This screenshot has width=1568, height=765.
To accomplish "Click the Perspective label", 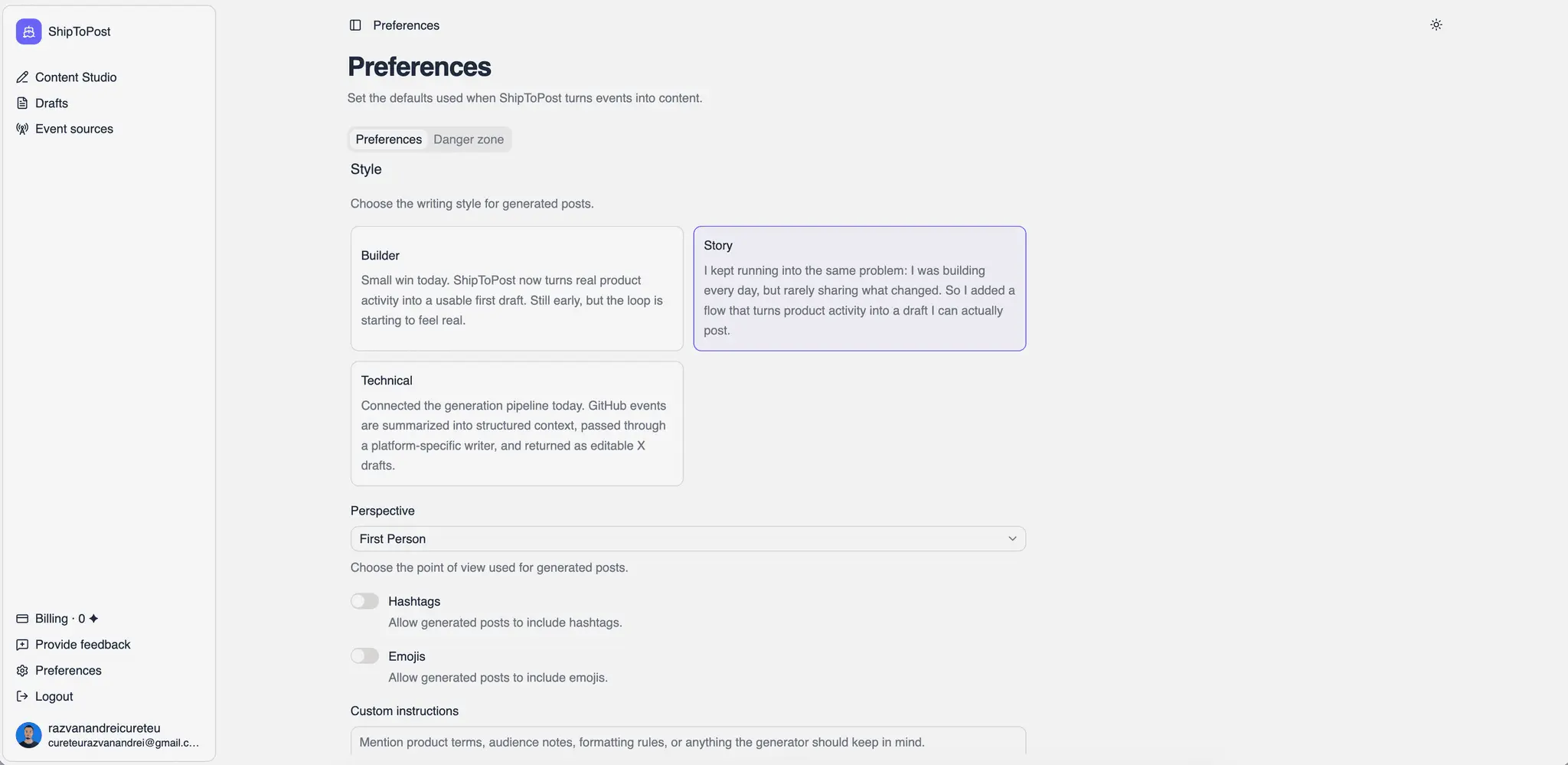I will [383, 511].
